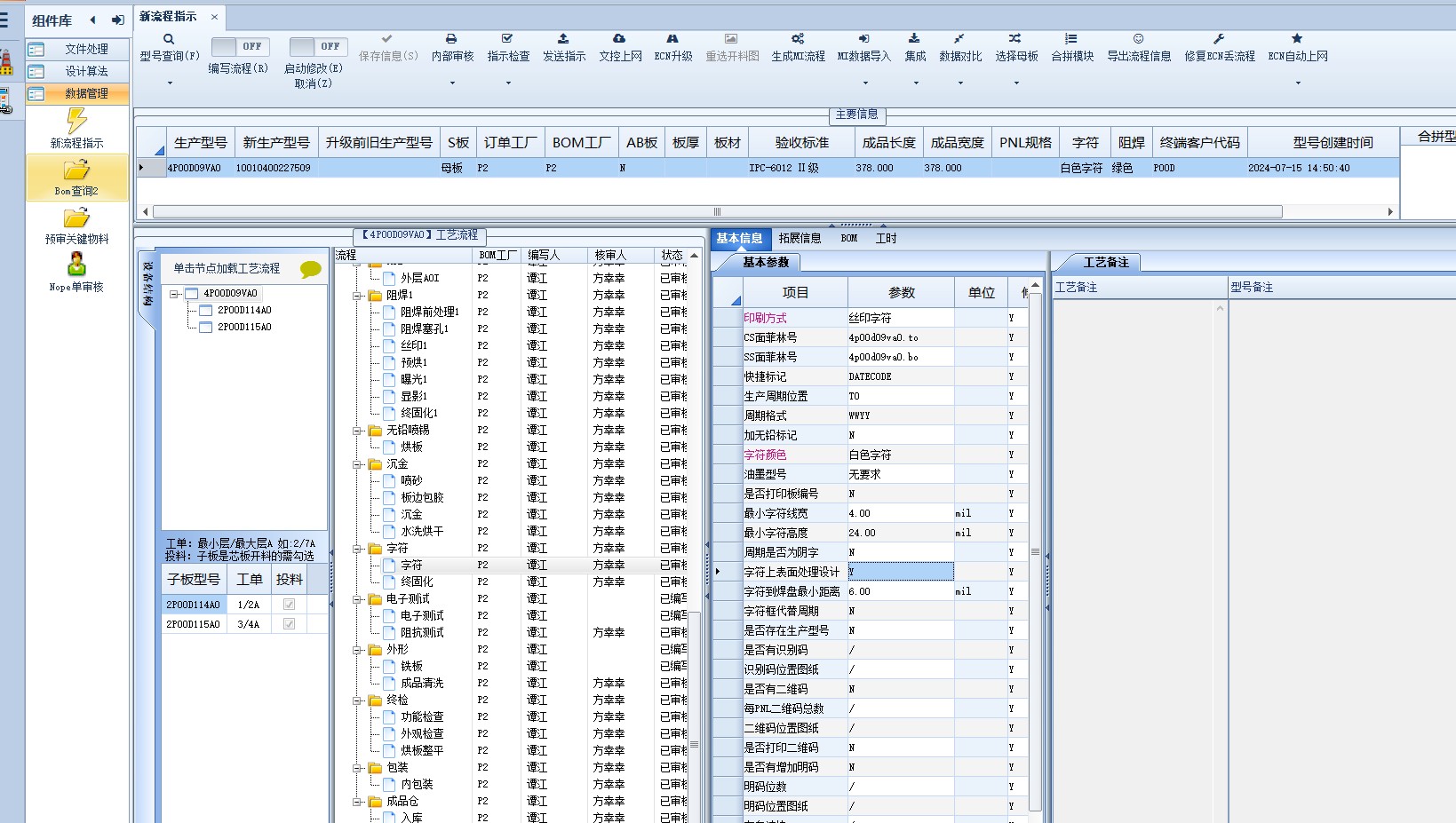Screen dimensions: 1456x823
Task: Open 新流程指示 lightning icon in sidebar
Action: (x=76, y=121)
